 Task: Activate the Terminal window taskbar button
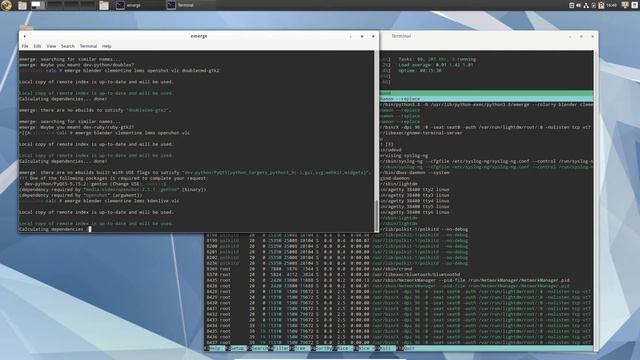190,5
